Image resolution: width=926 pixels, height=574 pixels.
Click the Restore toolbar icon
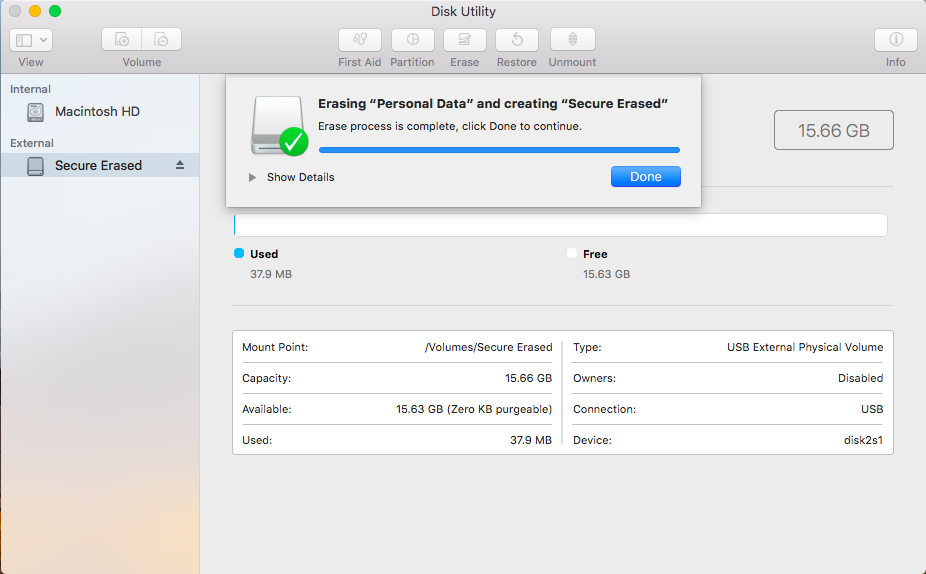tap(517, 40)
